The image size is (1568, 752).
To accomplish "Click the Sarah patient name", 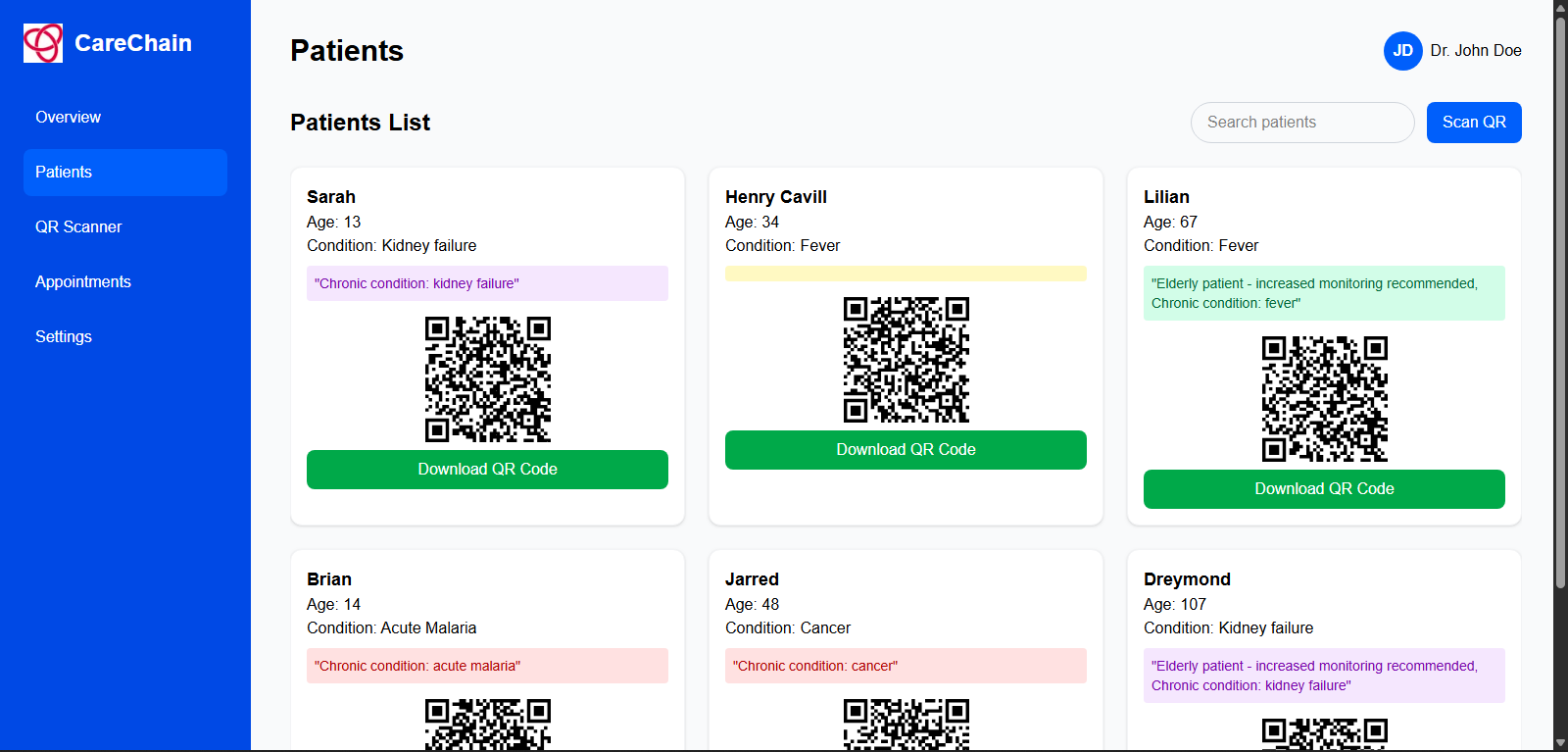I will click(x=331, y=197).
